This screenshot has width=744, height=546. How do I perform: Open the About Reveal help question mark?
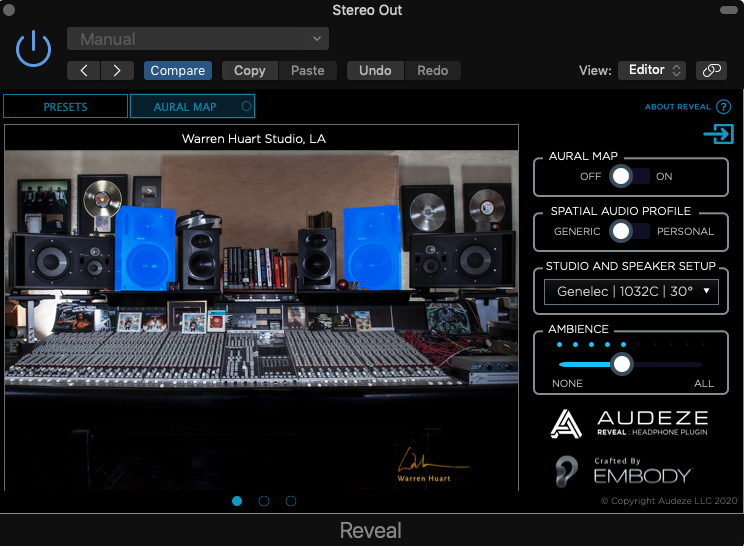pyautogui.click(x=723, y=107)
